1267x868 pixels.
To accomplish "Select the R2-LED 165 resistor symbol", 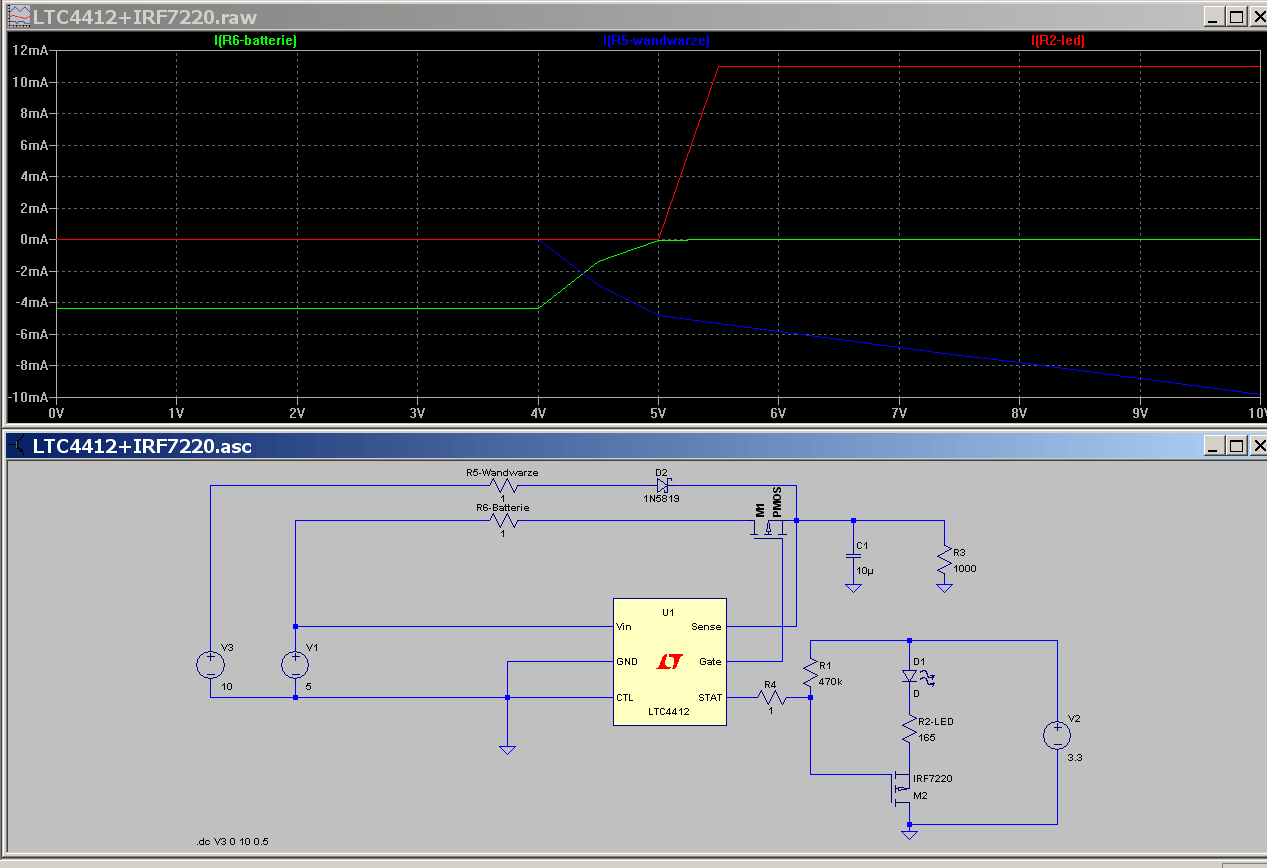I will [909, 728].
